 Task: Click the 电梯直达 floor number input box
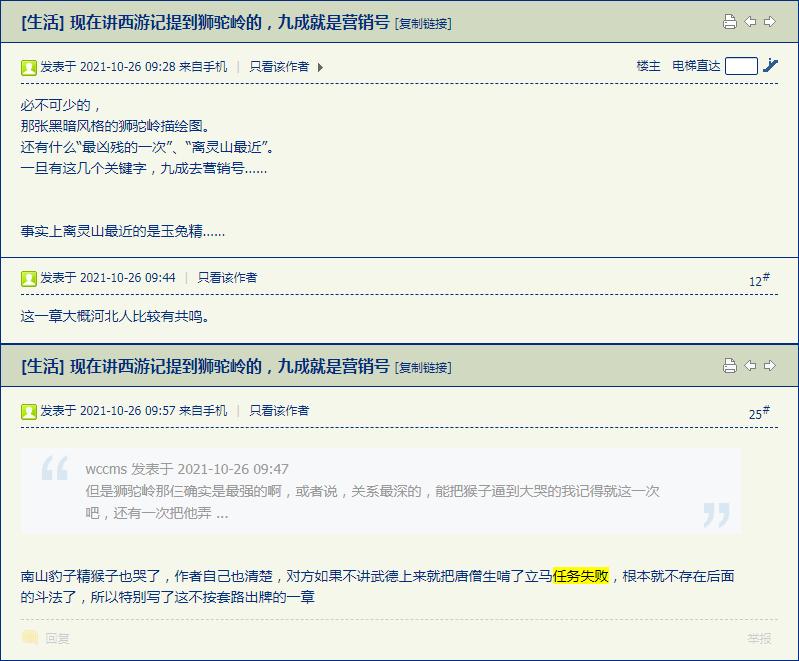point(741,66)
